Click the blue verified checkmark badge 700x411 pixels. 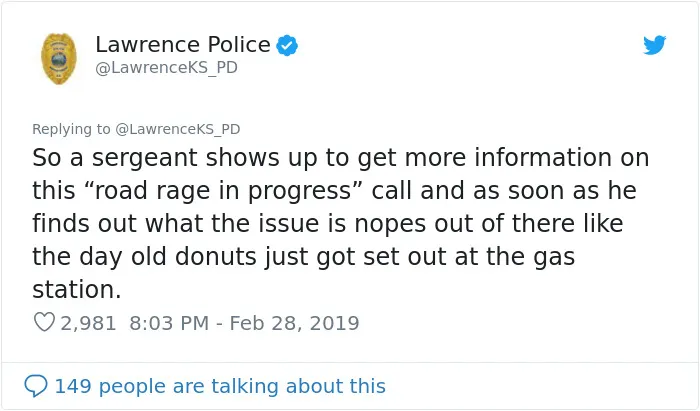click(287, 45)
